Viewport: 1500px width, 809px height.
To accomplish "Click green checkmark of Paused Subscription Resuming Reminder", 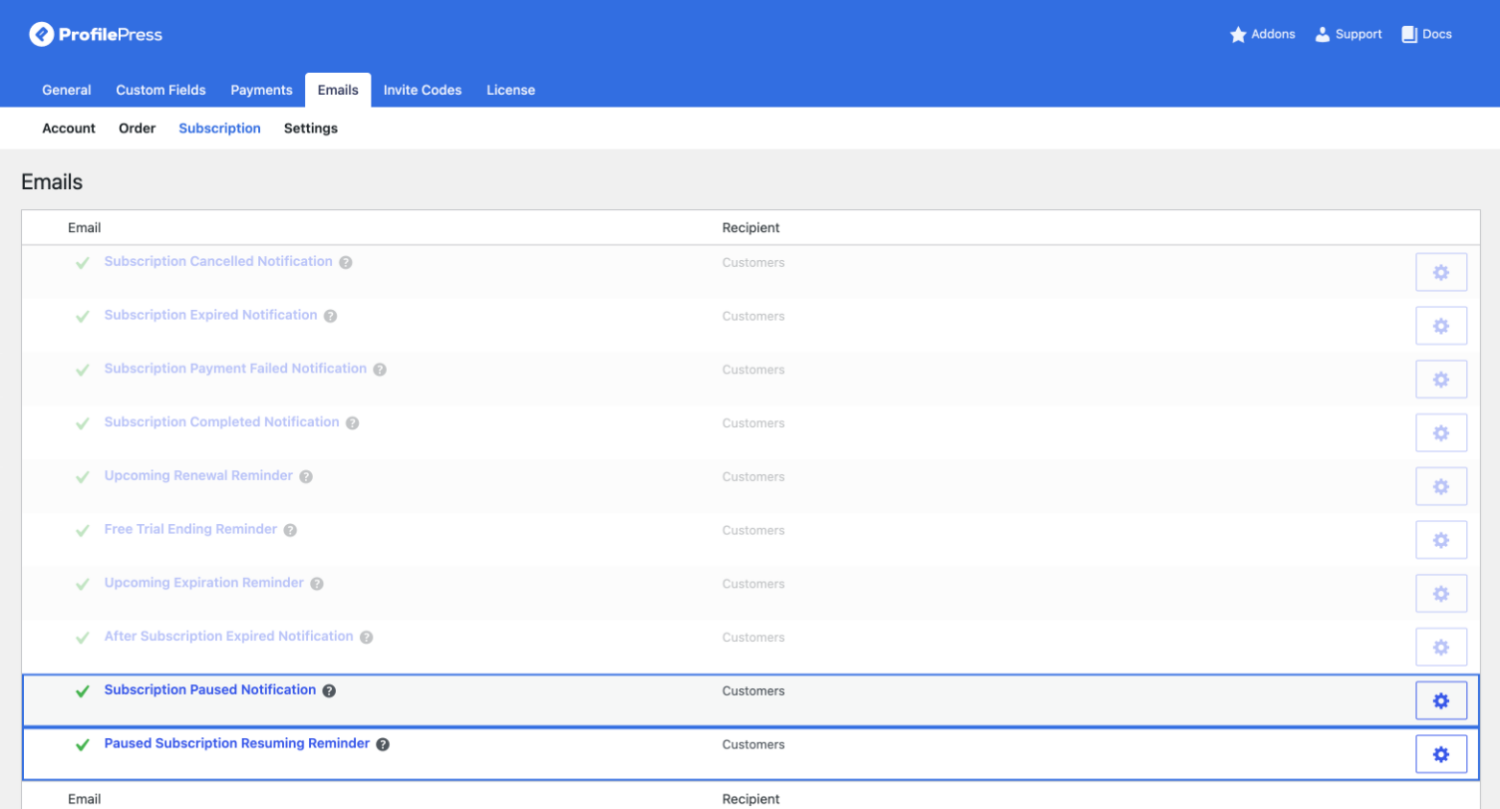I will (x=83, y=744).
